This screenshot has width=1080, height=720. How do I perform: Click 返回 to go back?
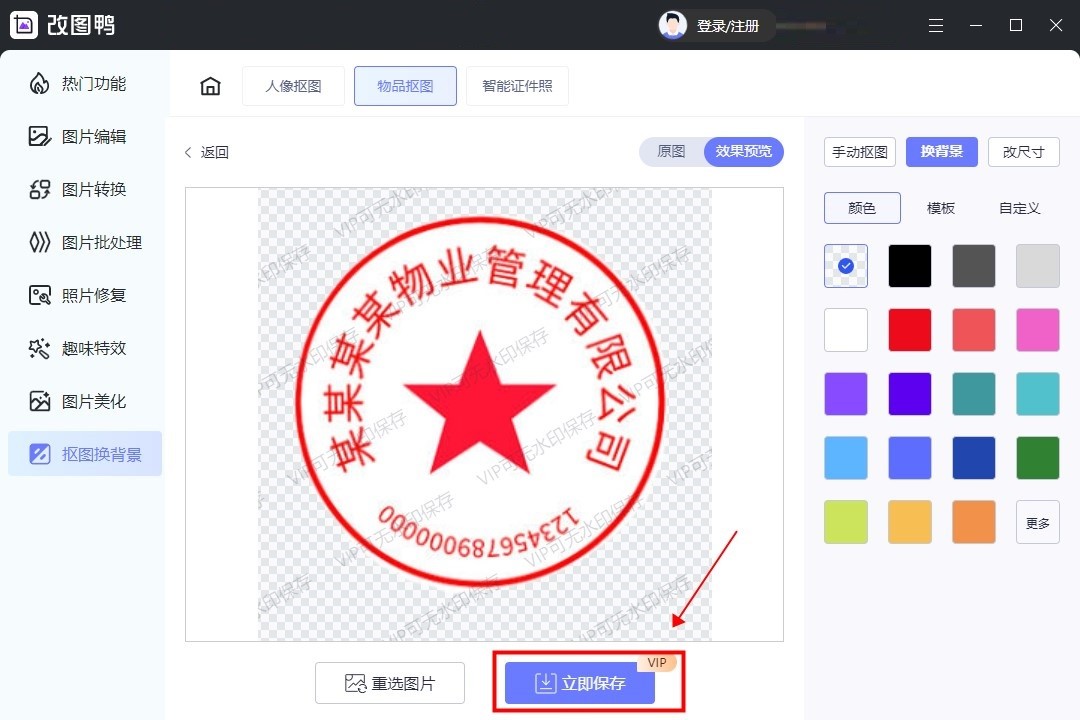pyautogui.click(x=206, y=152)
